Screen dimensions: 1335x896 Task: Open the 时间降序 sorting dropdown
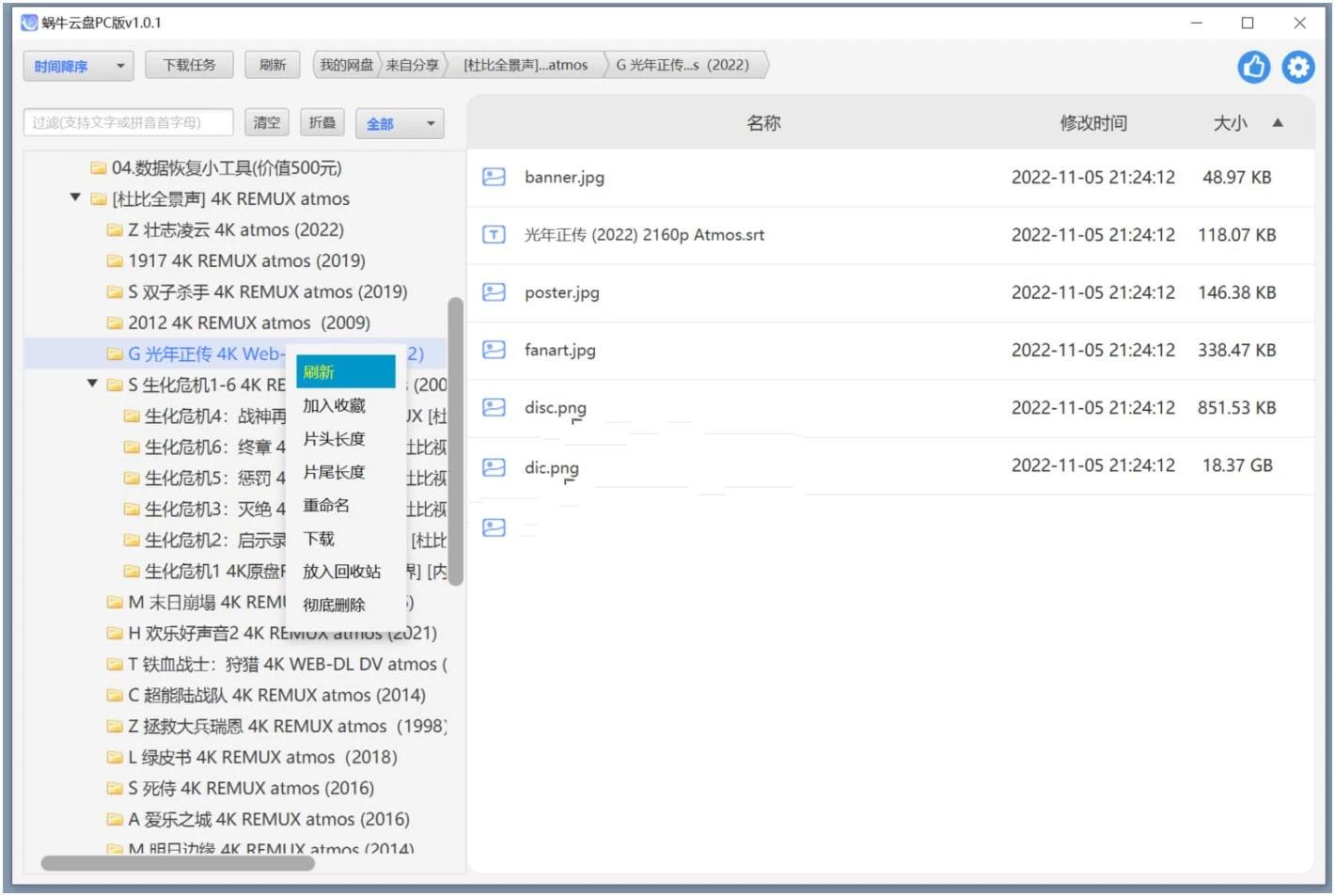(x=78, y=65)
